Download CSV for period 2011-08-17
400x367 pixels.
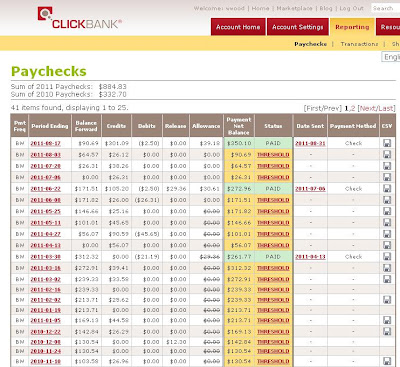pyautogui.click(x=387, y=143)
